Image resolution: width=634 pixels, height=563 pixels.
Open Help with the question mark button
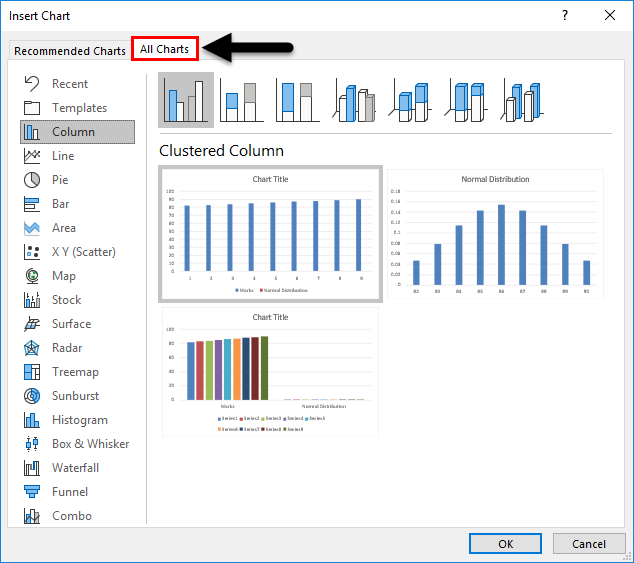pyautogui.click(x=565, y=15)
